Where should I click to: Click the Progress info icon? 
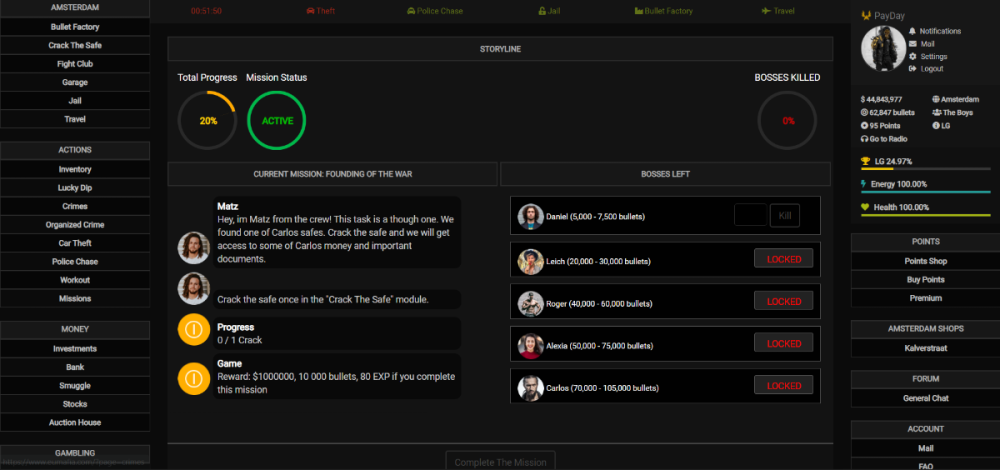pos(193,332)
